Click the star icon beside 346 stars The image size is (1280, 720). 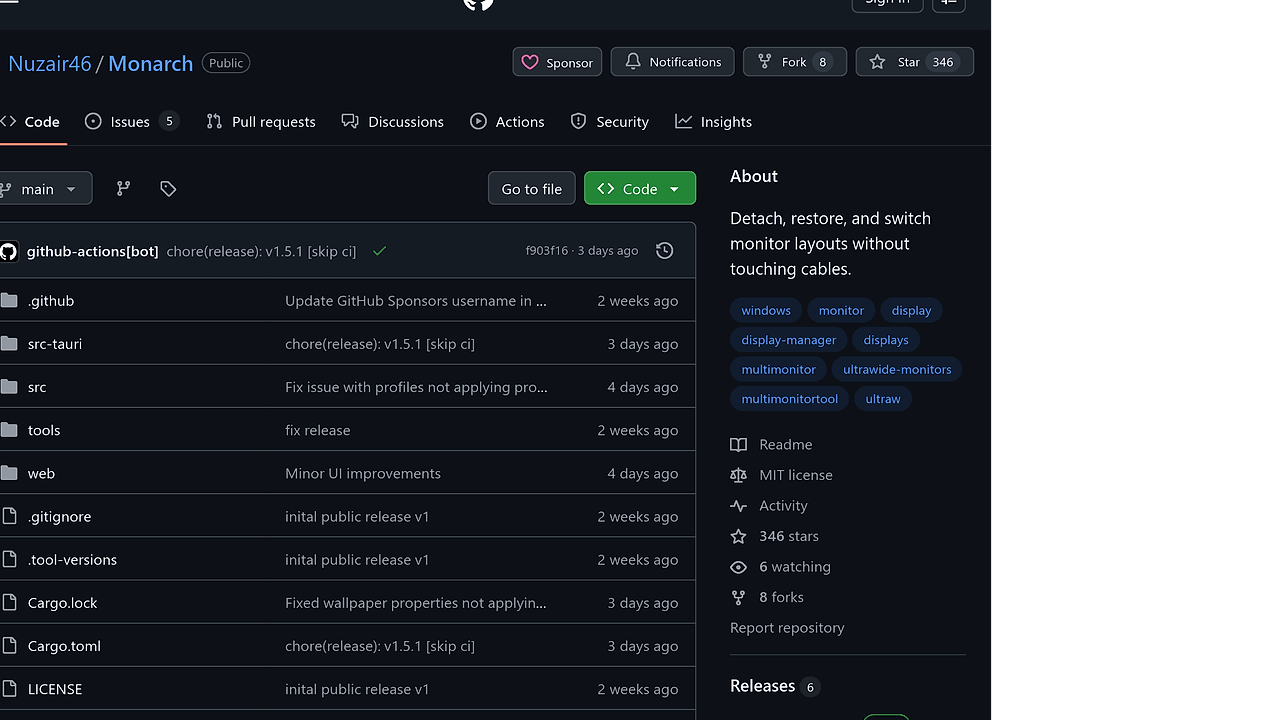738,536
